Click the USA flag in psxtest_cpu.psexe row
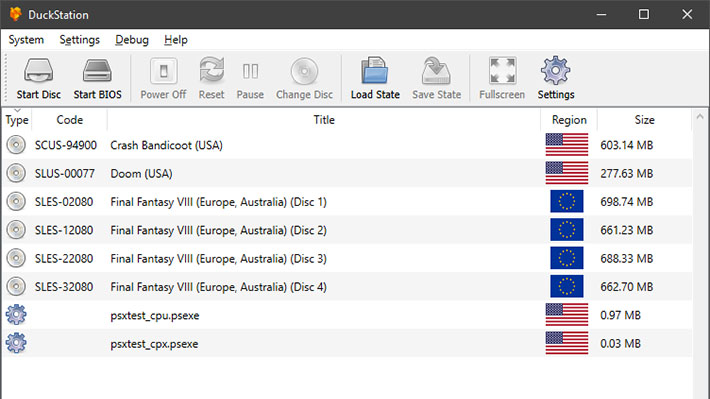The height and width of the screenshot is (399, 710). point(567,315)
